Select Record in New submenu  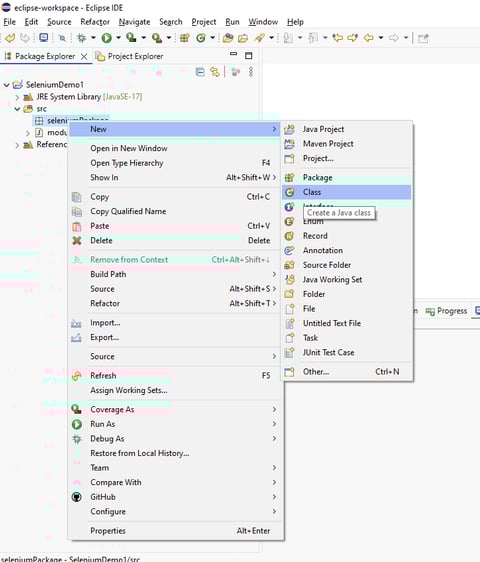click(347, 236)
